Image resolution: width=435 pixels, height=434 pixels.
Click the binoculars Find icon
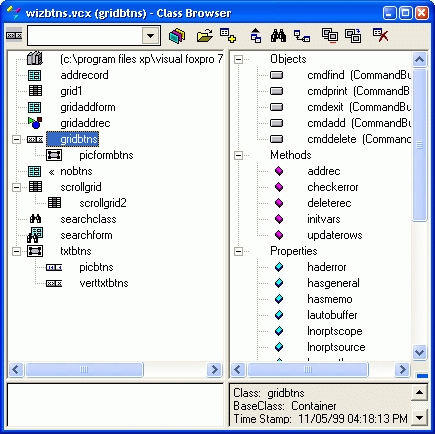[x=278, y=35]
